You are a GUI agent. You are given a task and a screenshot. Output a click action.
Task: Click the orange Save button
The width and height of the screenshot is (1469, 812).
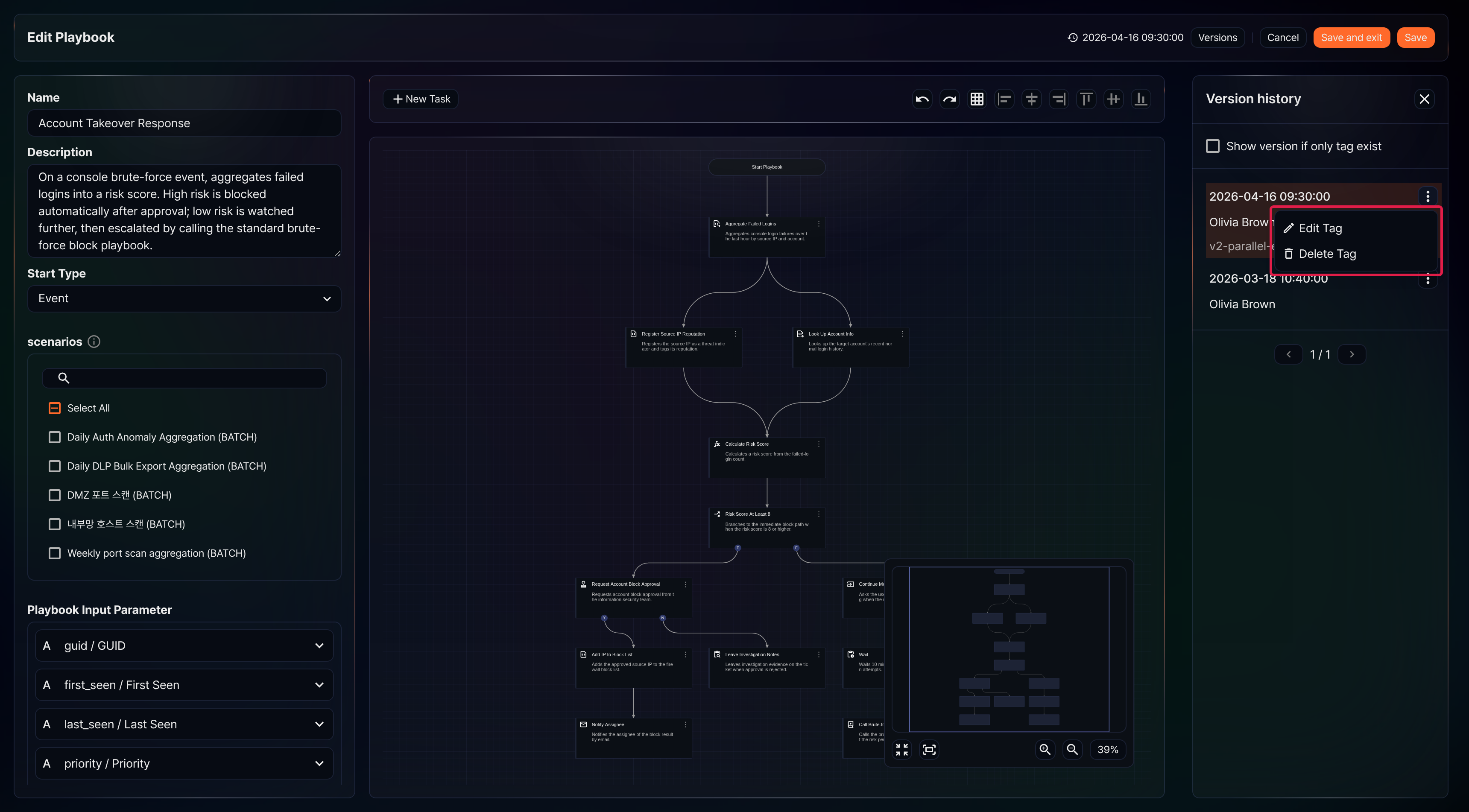[1415, 38]
